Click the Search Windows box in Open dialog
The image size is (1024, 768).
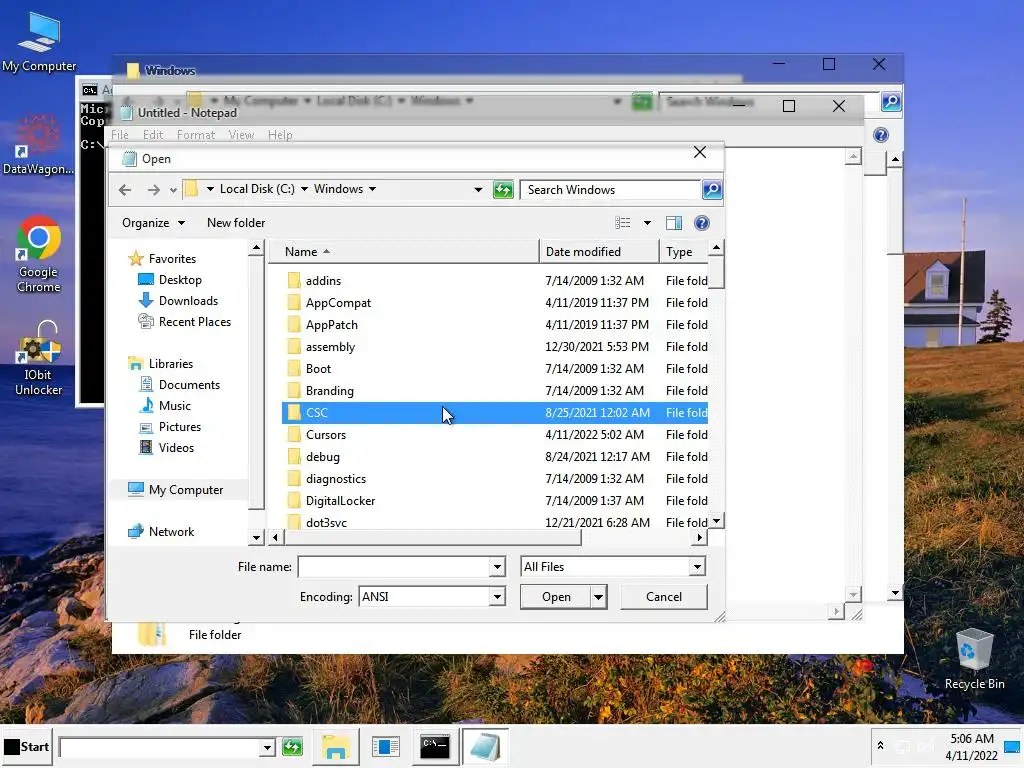(611, 190)
